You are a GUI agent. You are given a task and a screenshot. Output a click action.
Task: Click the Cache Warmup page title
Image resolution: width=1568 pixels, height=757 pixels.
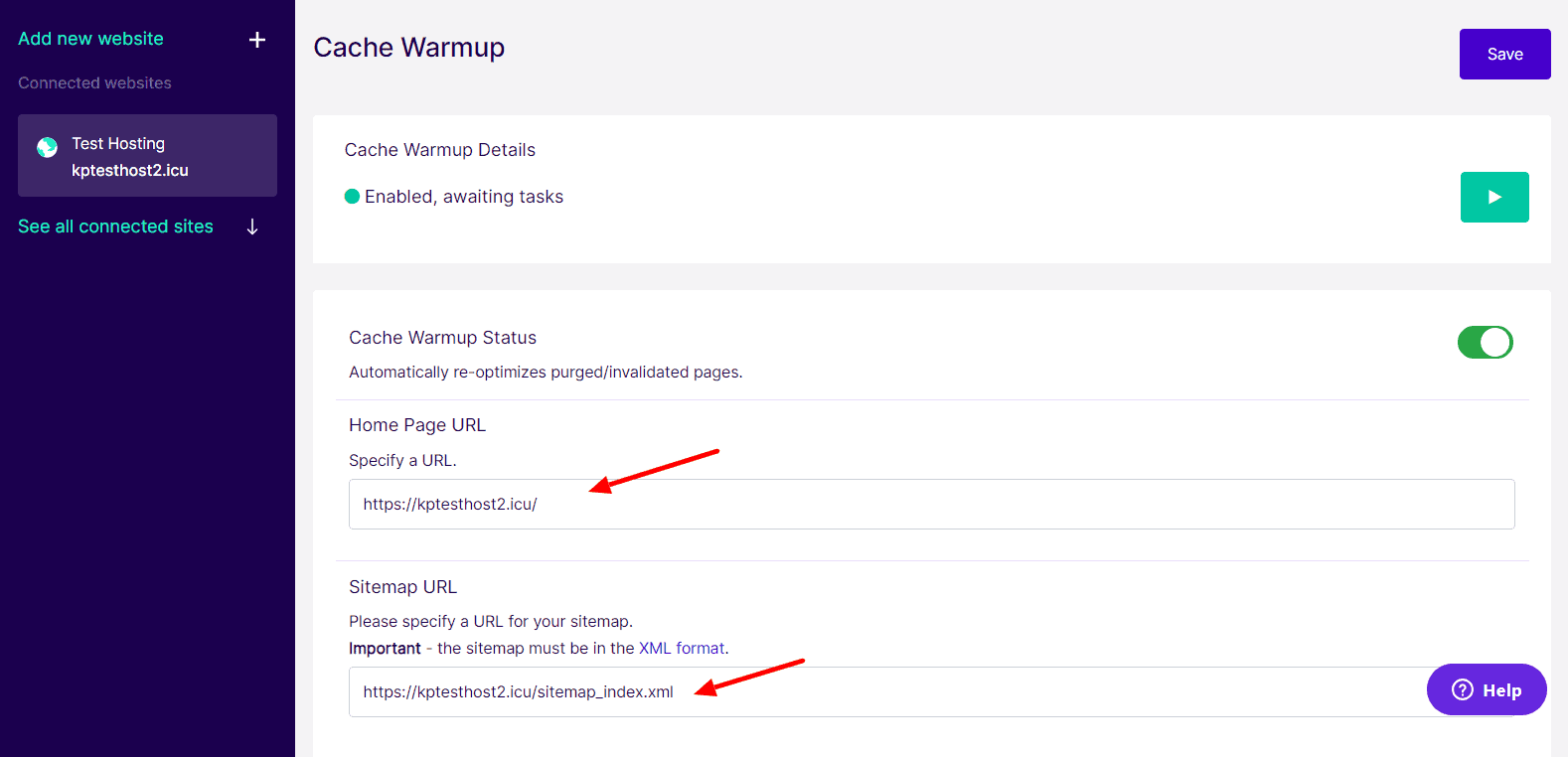tap(409, 48)
